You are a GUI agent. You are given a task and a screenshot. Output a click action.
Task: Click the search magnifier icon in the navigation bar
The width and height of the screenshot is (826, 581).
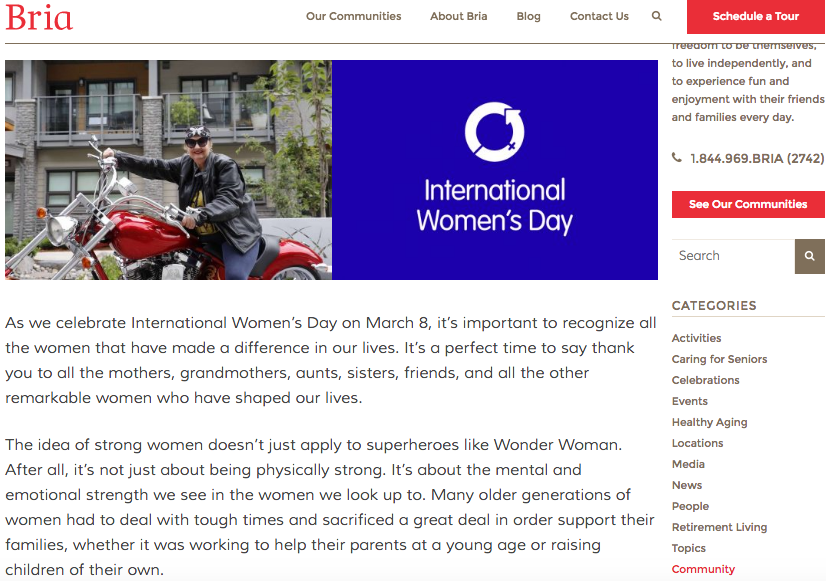tap(656, 16)
